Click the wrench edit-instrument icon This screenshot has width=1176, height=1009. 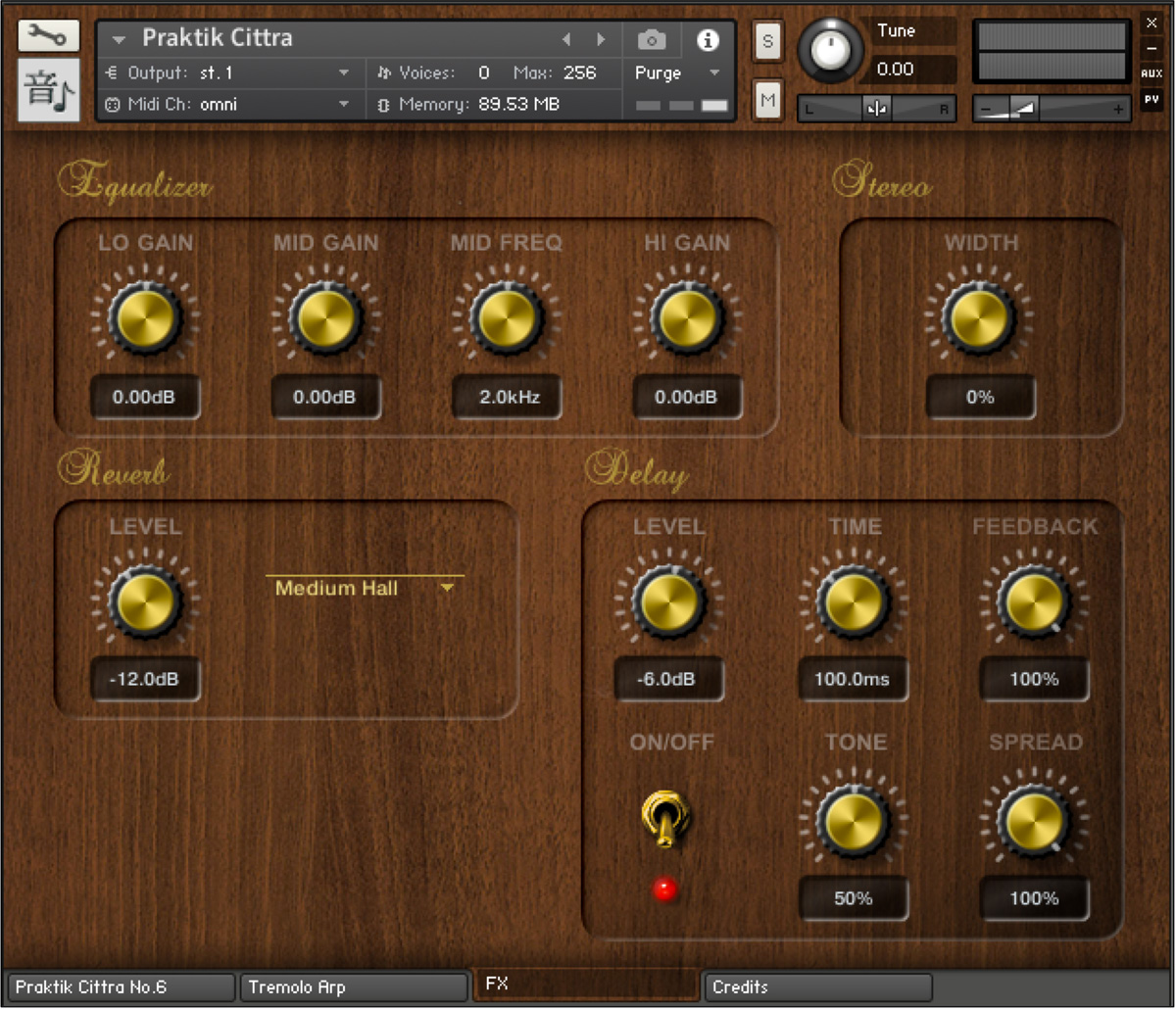(48, 34)
